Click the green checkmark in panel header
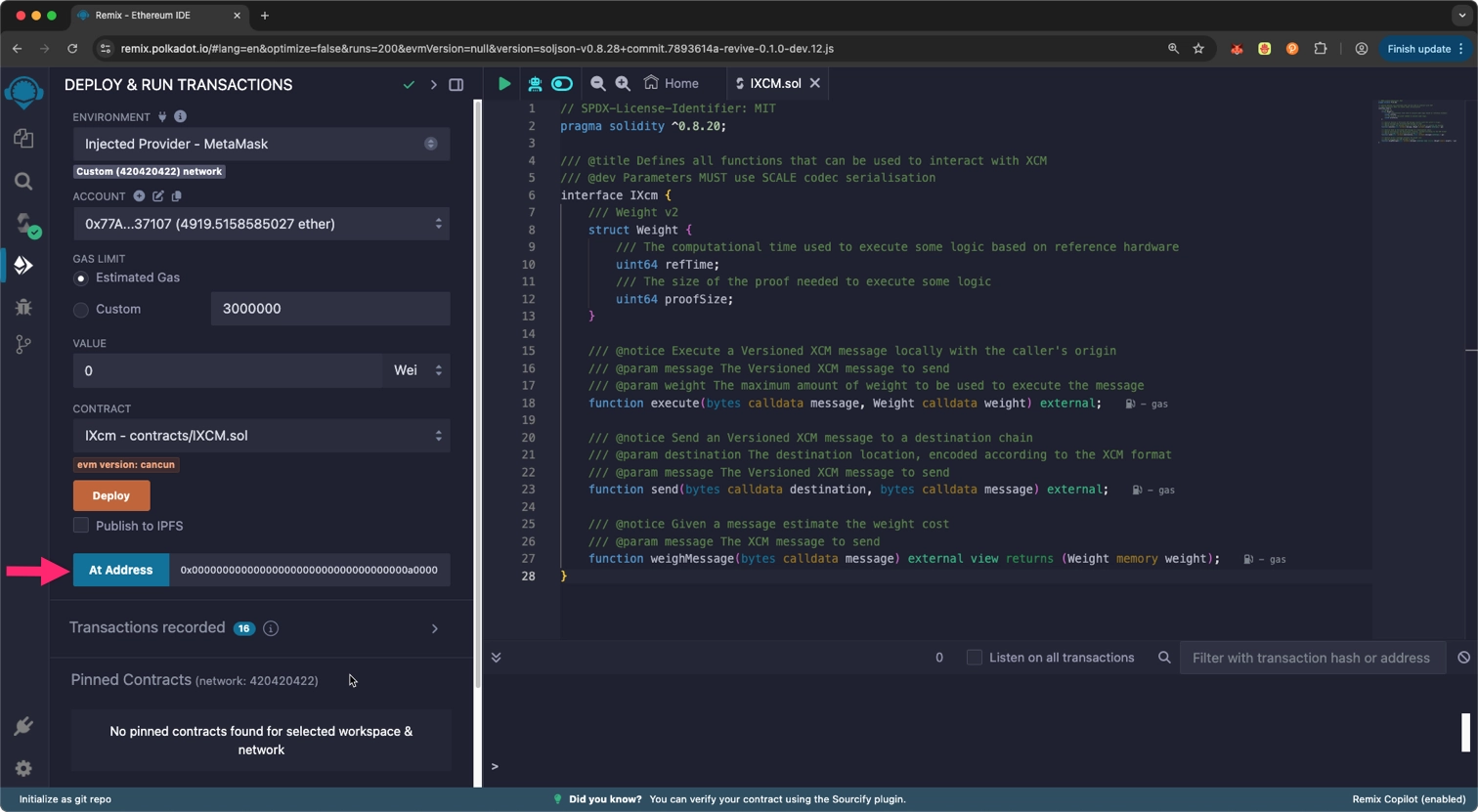The height and width of the screenshot is (812, 1478). pyautogui.click(x=409, y=85)
